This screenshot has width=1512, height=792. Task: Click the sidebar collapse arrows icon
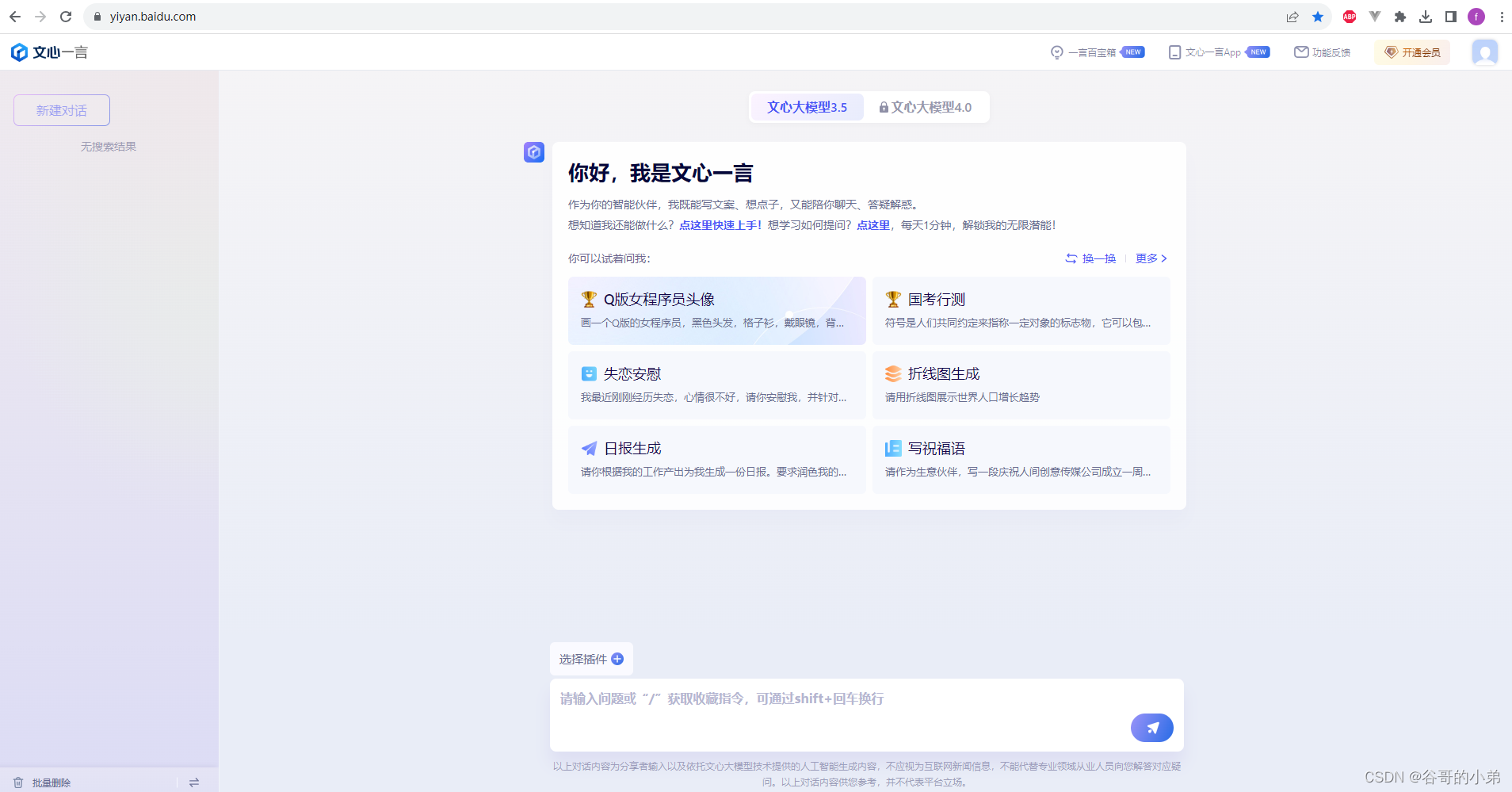[194, 782]
